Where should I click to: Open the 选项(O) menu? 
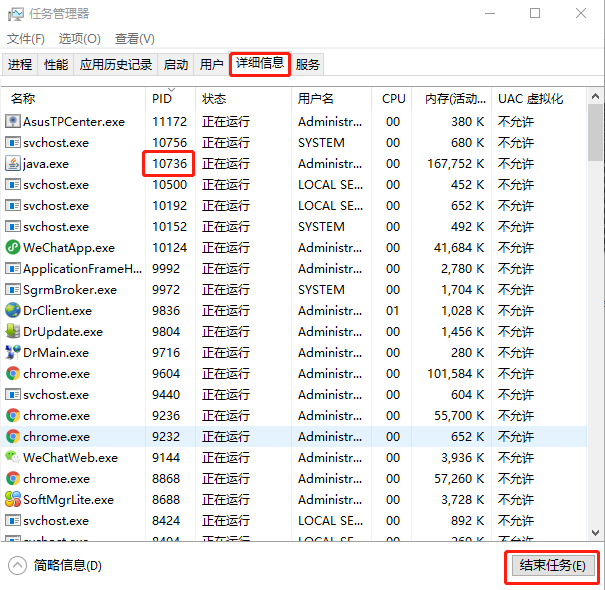pyautogui.click(x=79, y=39)
